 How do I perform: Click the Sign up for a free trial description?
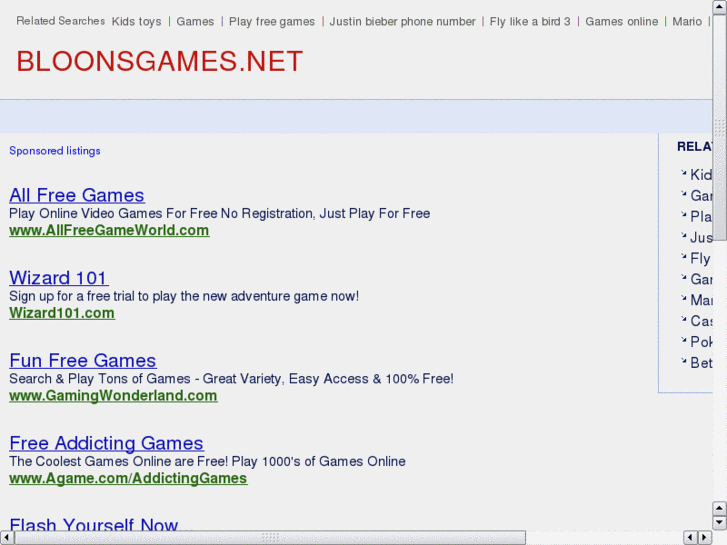184,296
